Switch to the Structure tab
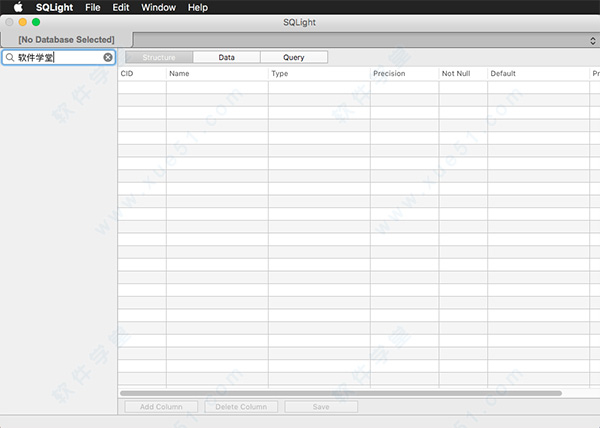The width and height of the screenshot is (600, 428). (159, 57)
